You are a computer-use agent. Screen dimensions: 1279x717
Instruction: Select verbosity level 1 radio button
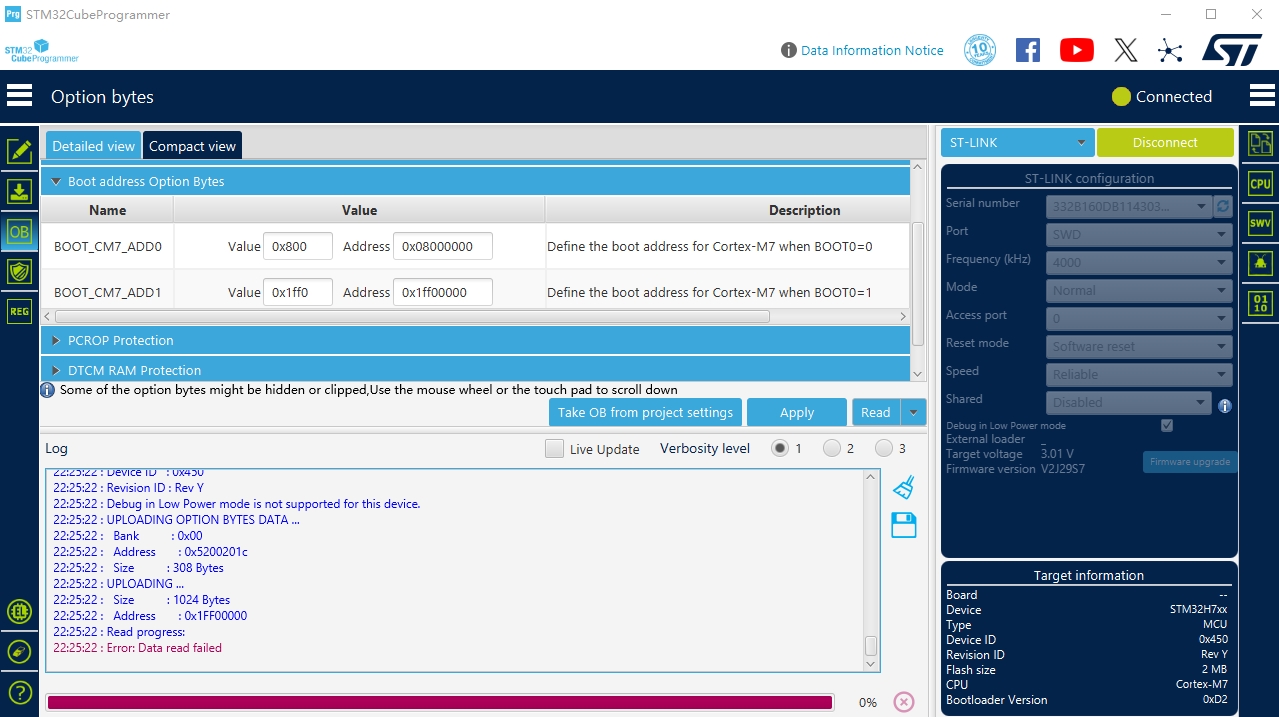point(780,448)
